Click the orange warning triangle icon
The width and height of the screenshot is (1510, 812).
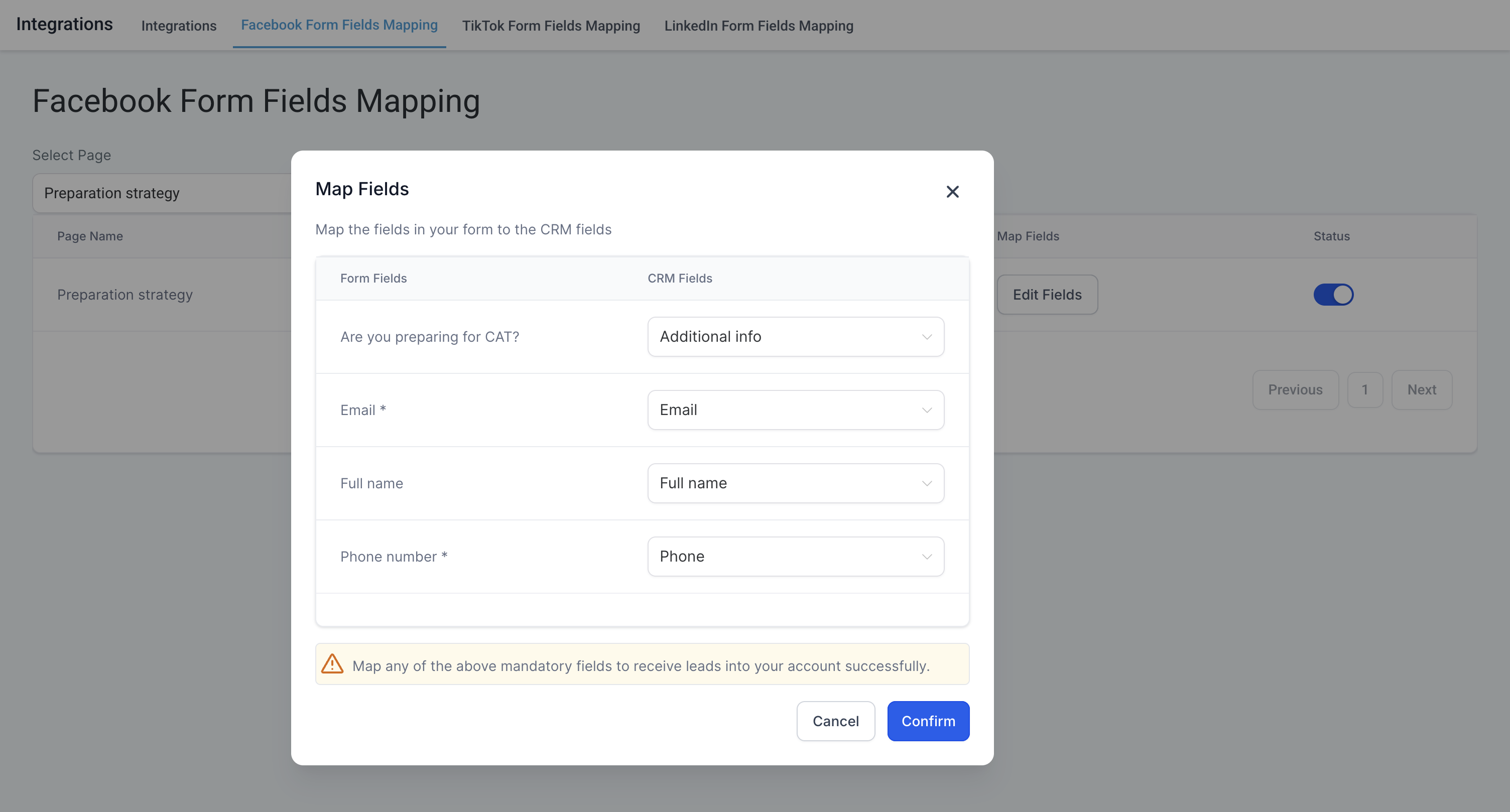point(332,664)
